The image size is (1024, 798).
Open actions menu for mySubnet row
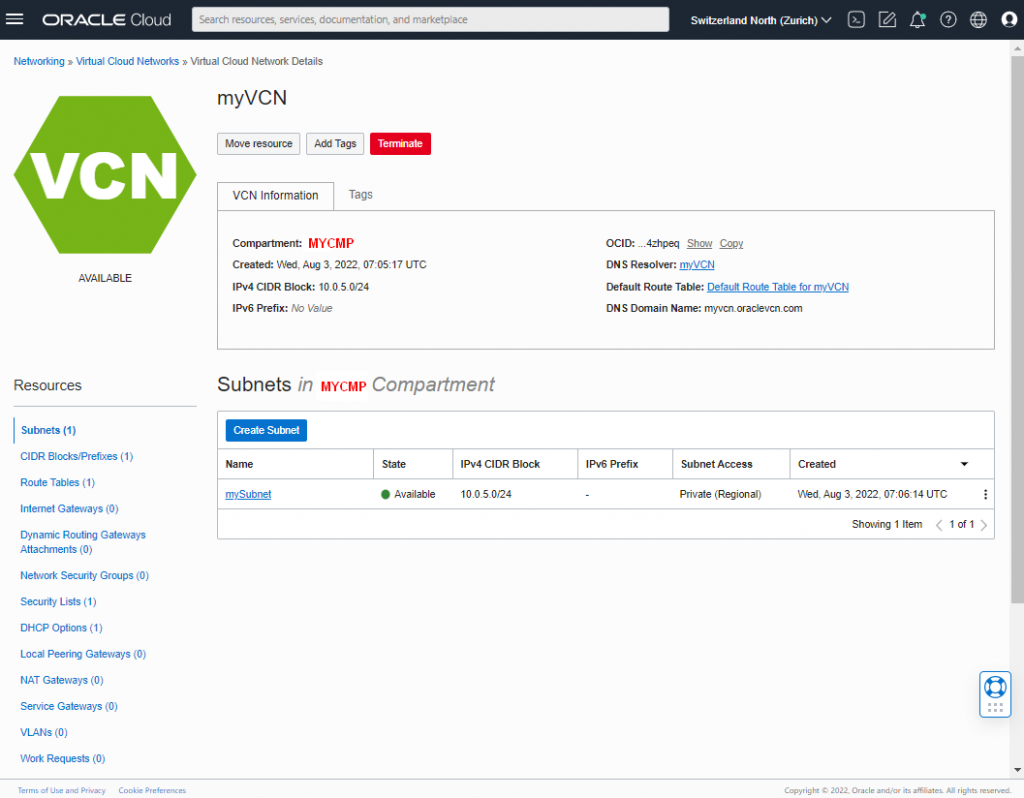pos(985,494)
